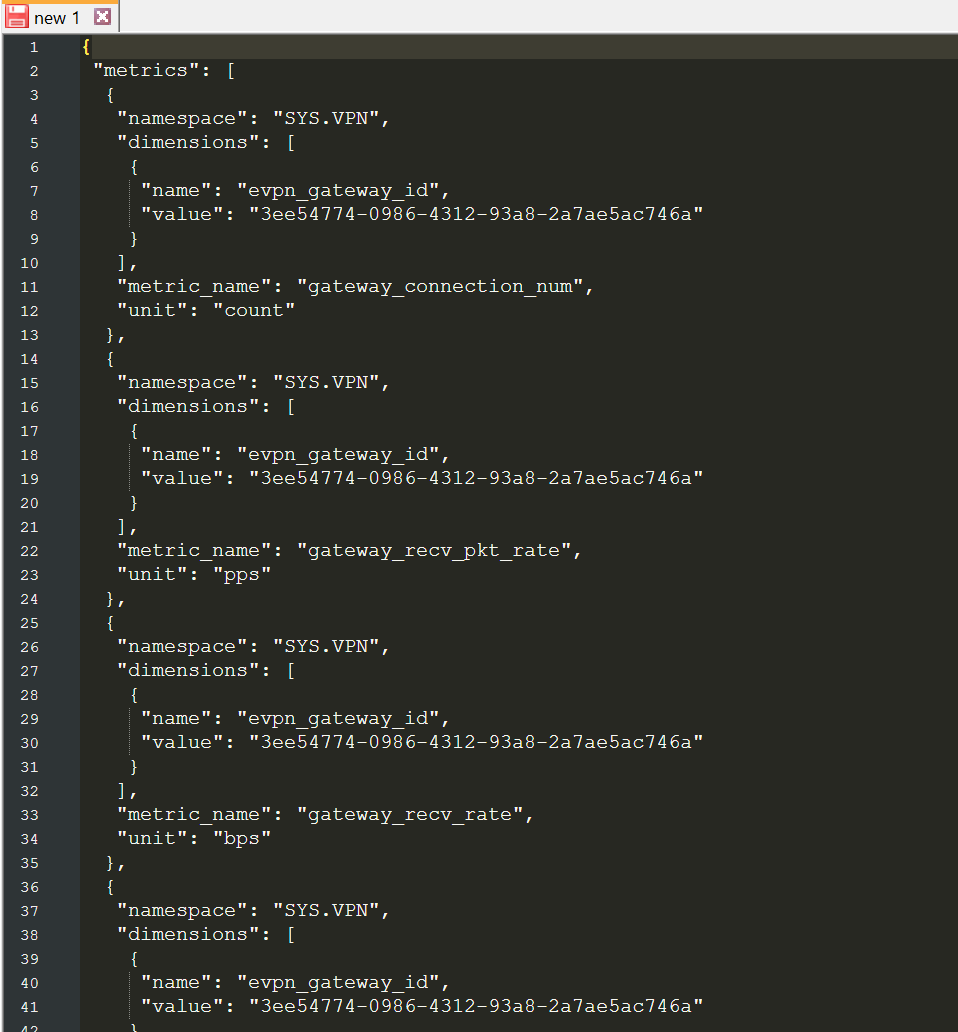This screenshot has width=958, height=1032.
Task: Select the "new 1" document tab
Action: [x=56, y=17]
